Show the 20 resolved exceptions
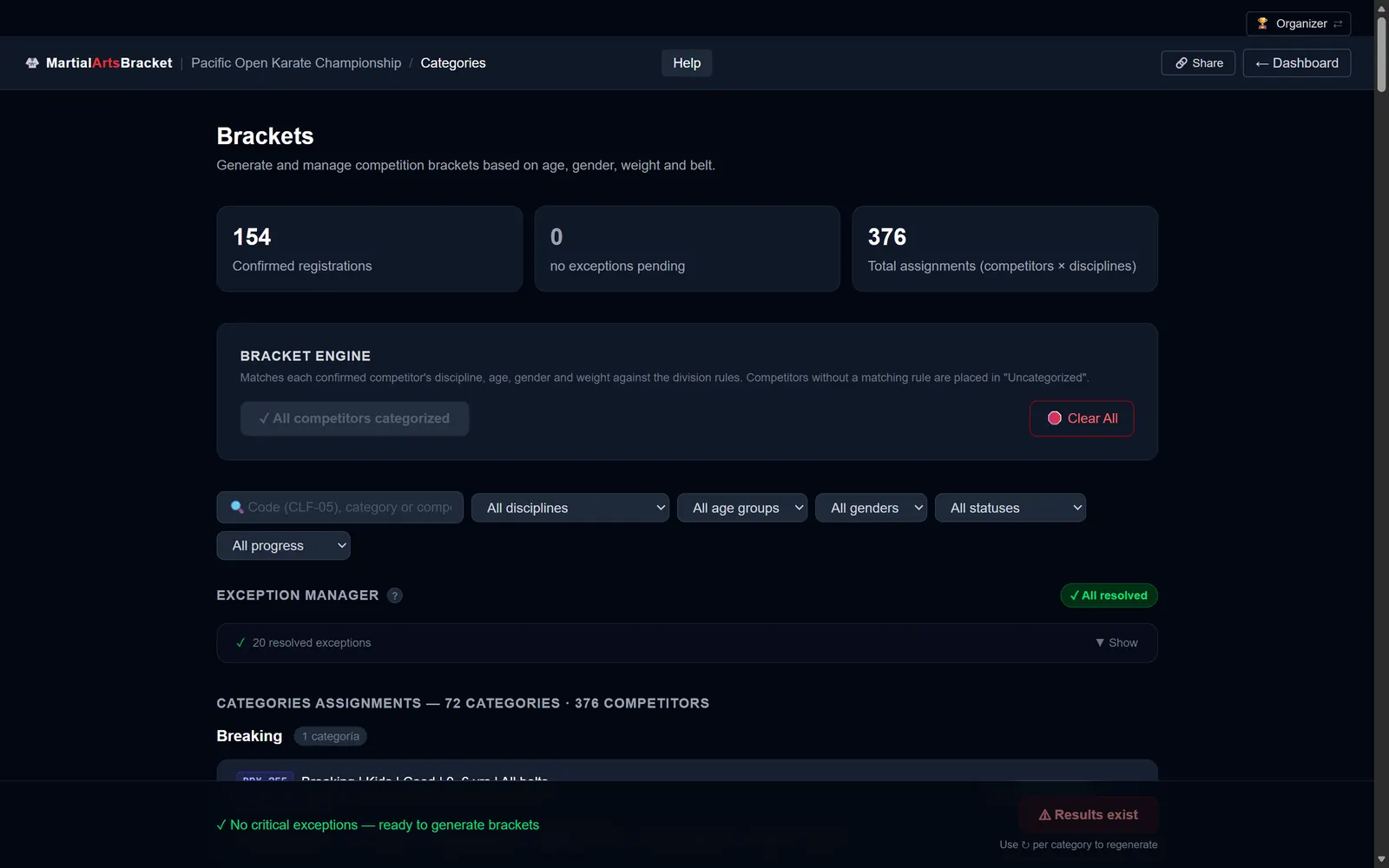This screenshot has width=1389, height=868. (x=1116, y=643)
